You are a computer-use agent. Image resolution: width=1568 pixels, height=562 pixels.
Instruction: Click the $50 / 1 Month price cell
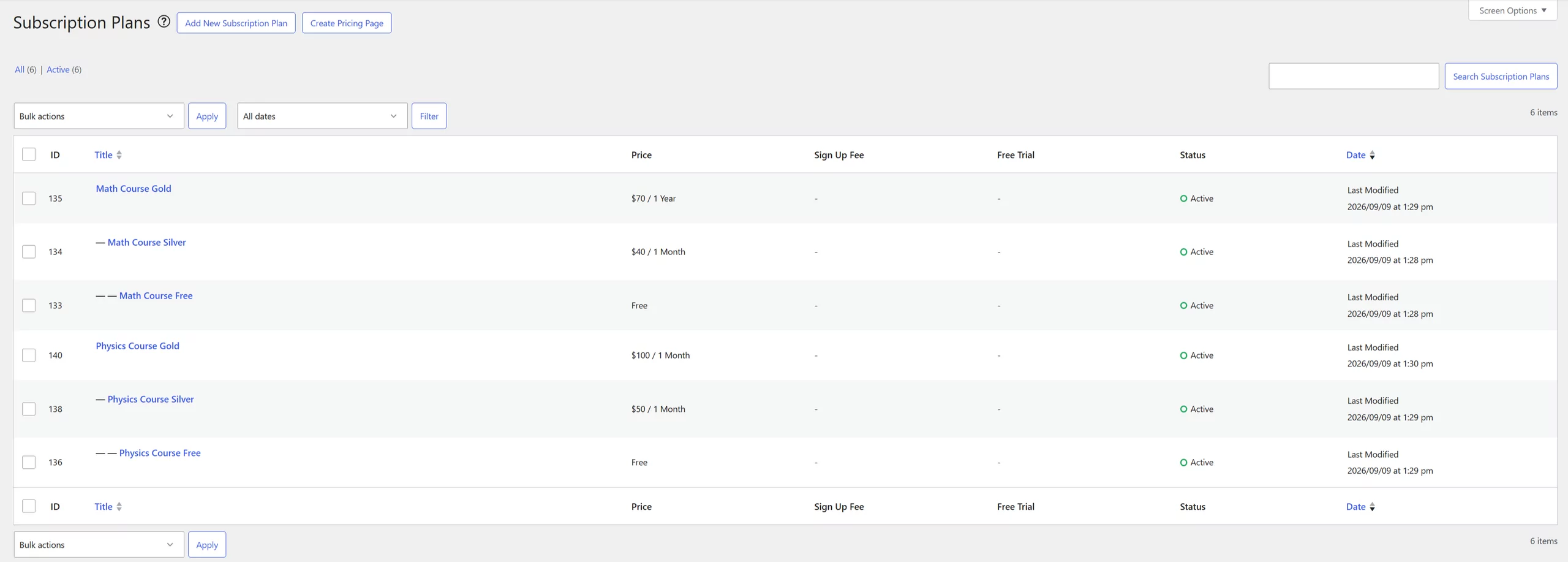658,409
